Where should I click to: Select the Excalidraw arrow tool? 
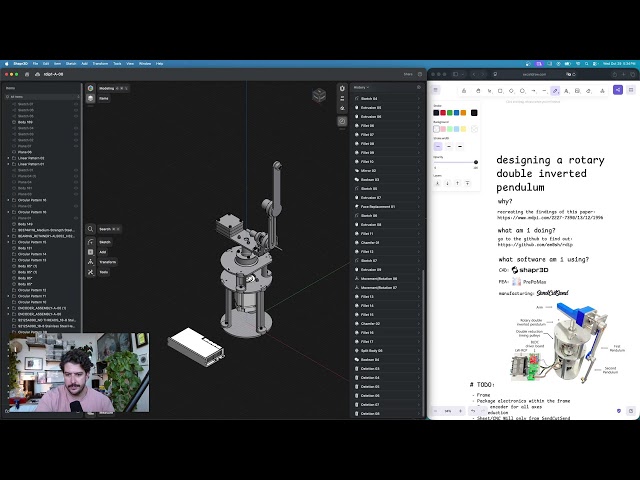click(x=533, y=91)
